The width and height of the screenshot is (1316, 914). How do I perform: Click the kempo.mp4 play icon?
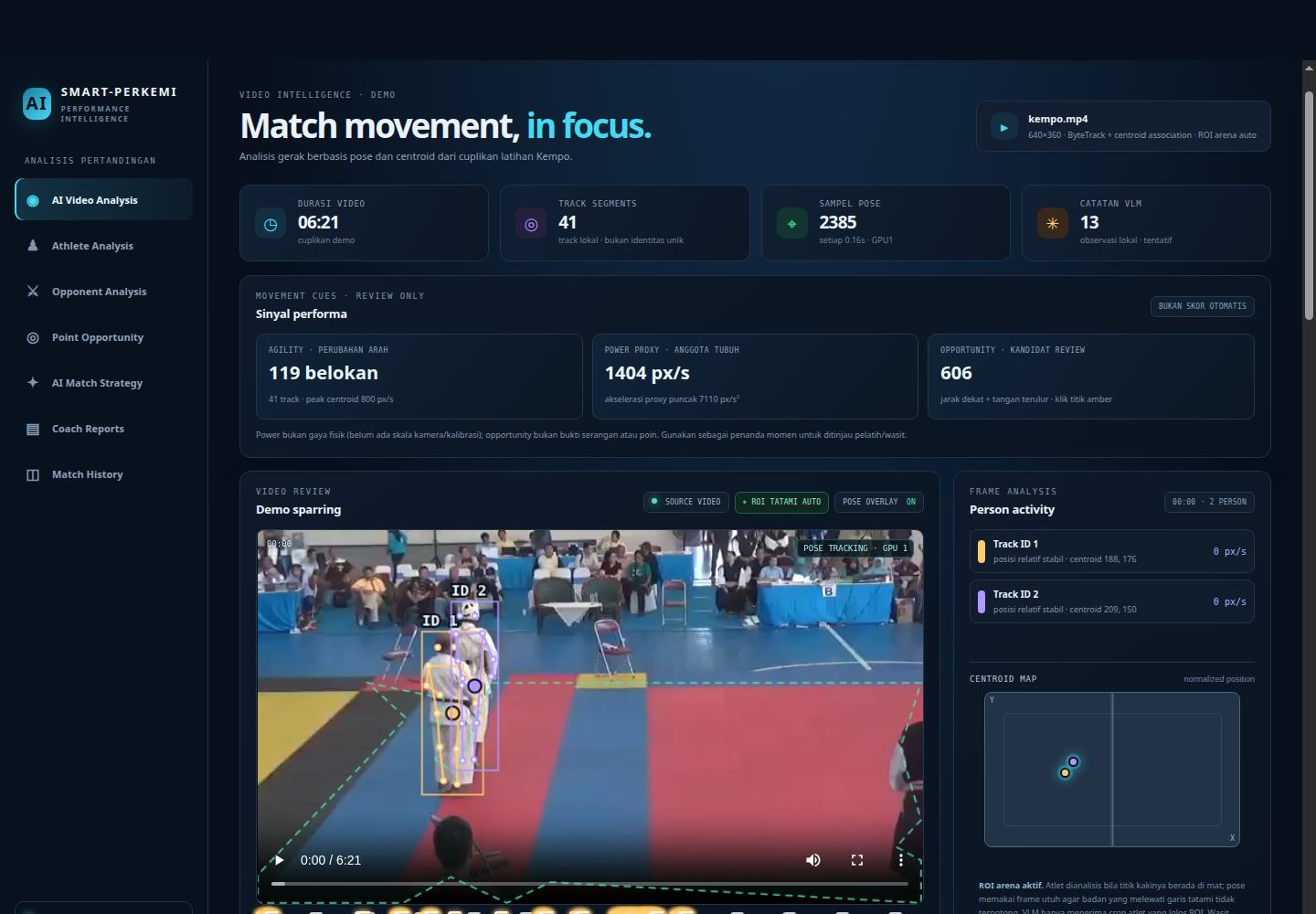(x=1003, y=127)
